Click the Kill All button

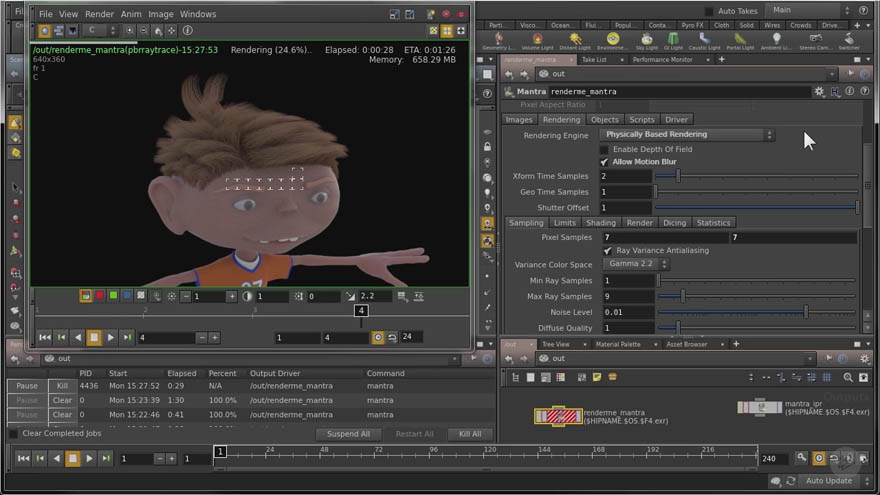tap(470, 434)
